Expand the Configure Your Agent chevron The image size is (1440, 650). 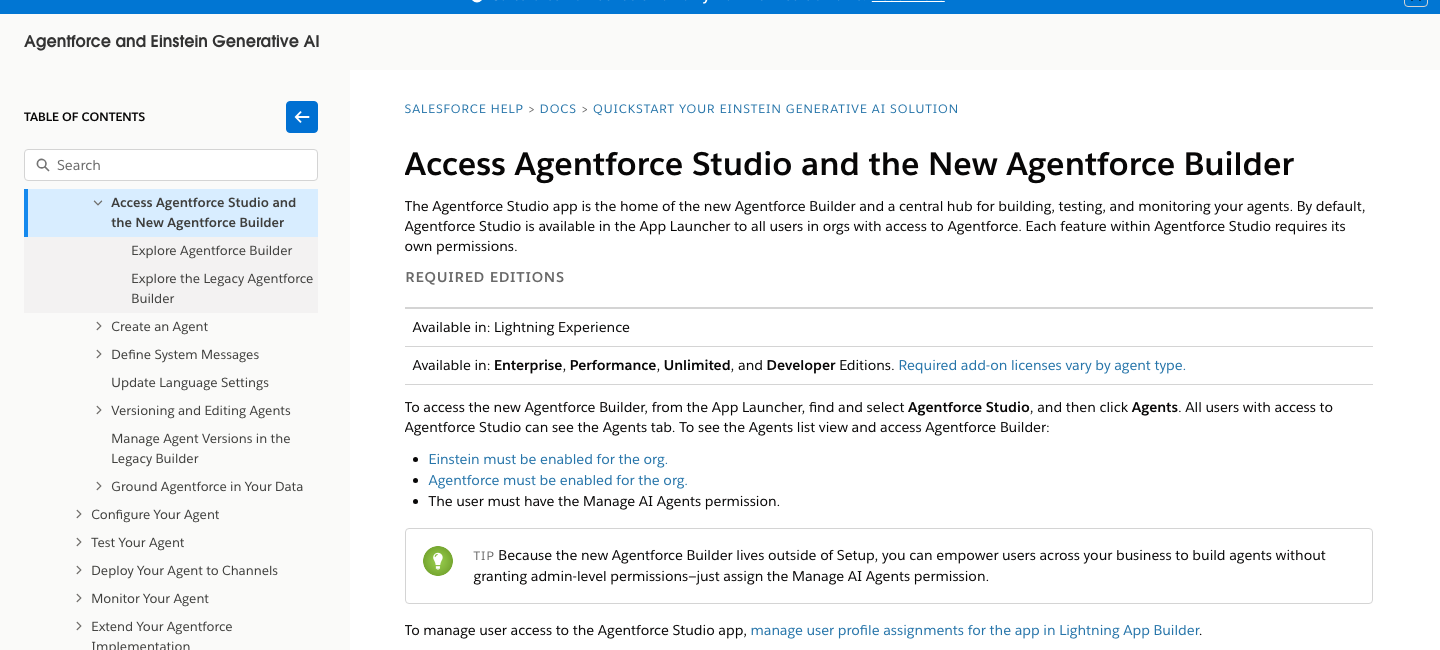pyautogui.click(x=79, y=515)
